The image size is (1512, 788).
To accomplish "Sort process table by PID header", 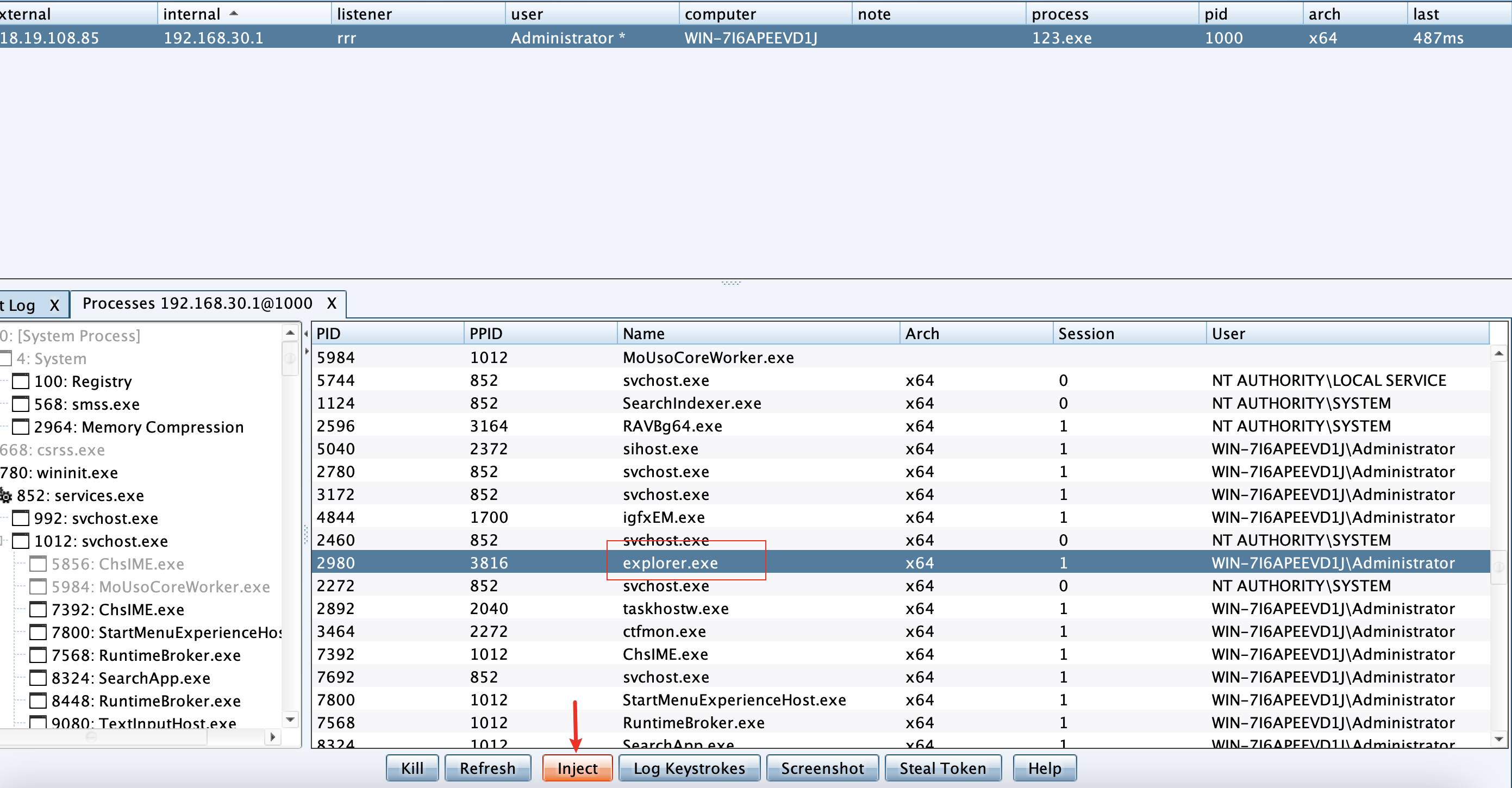I will click(388, 333).
